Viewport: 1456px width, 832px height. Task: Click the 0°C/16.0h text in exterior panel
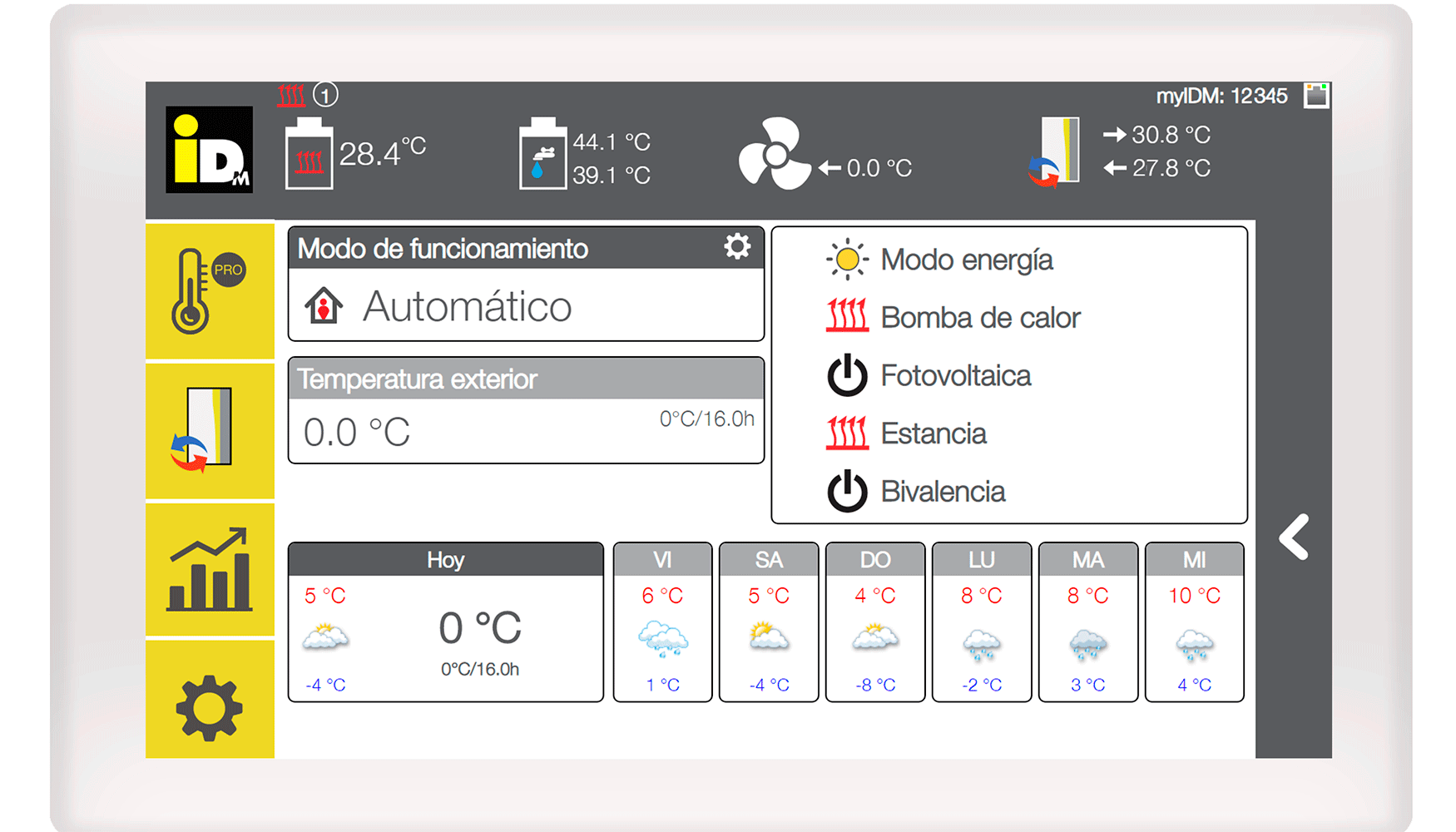click(x=706, y=418)
